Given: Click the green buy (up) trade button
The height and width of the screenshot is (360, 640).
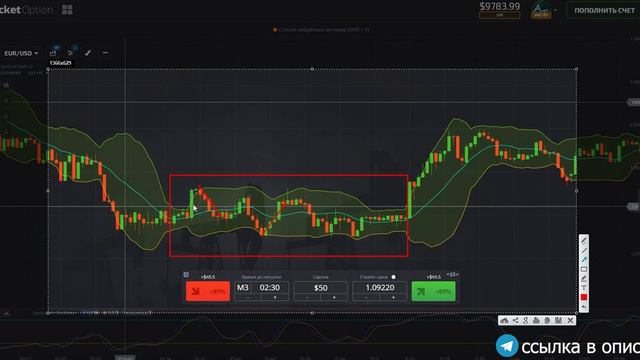Looking at the screenshot, I should 433,291.
